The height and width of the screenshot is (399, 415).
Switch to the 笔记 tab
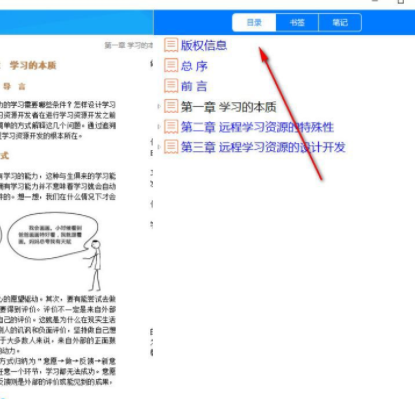(x=340, y=23)
